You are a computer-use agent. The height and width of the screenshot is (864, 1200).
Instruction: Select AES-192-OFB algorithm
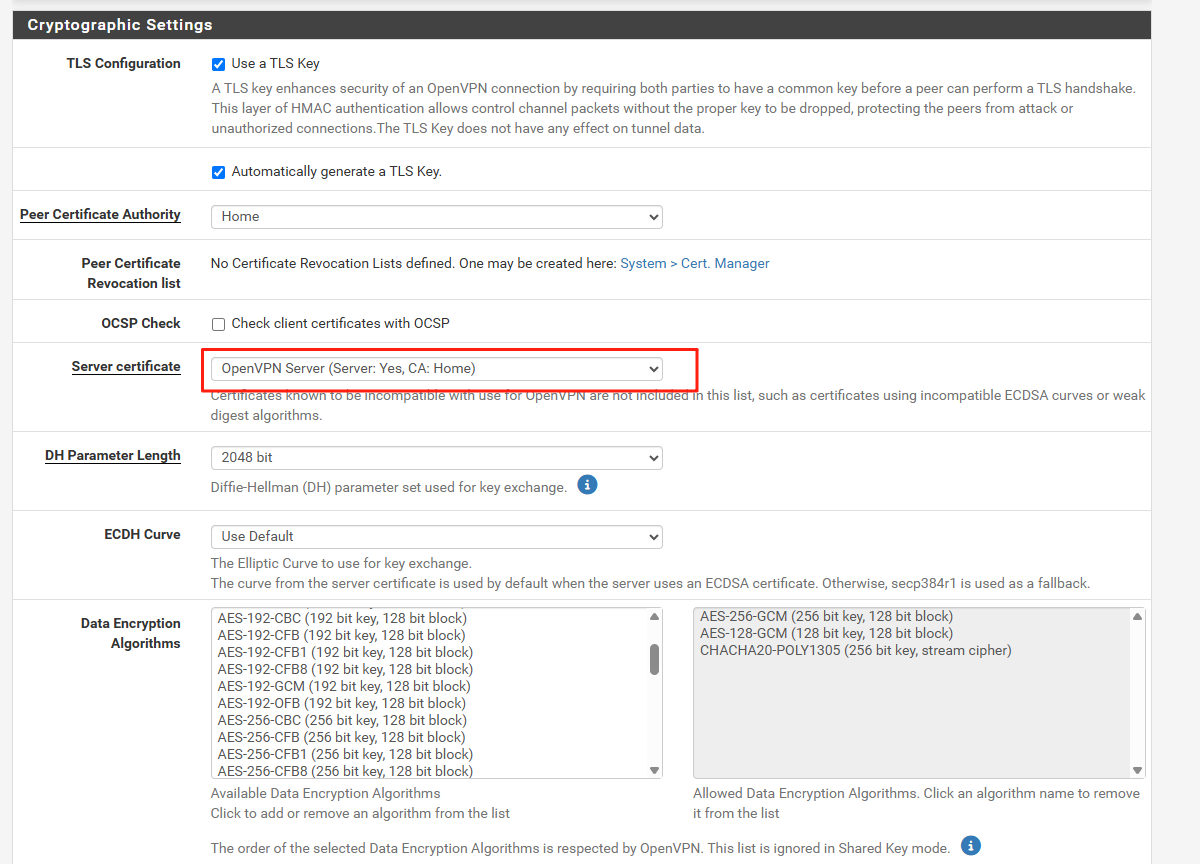[341, 703]
